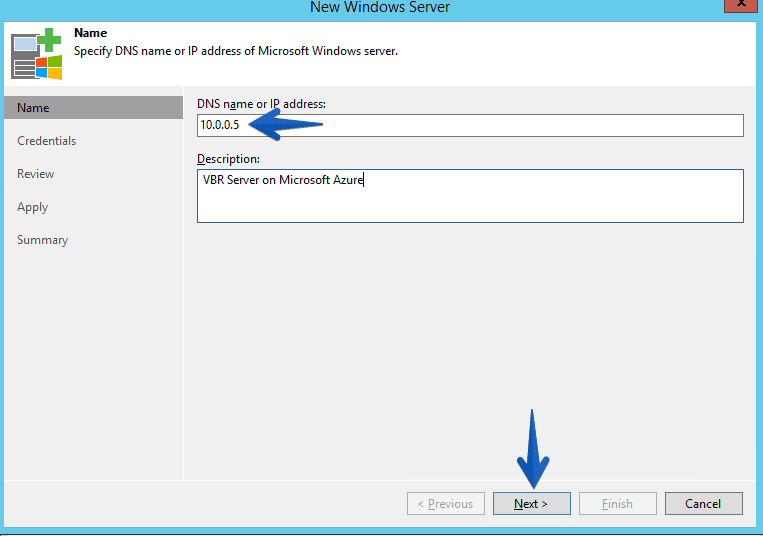
Task: Click inside the Description text box
Action: click(470, 196)
